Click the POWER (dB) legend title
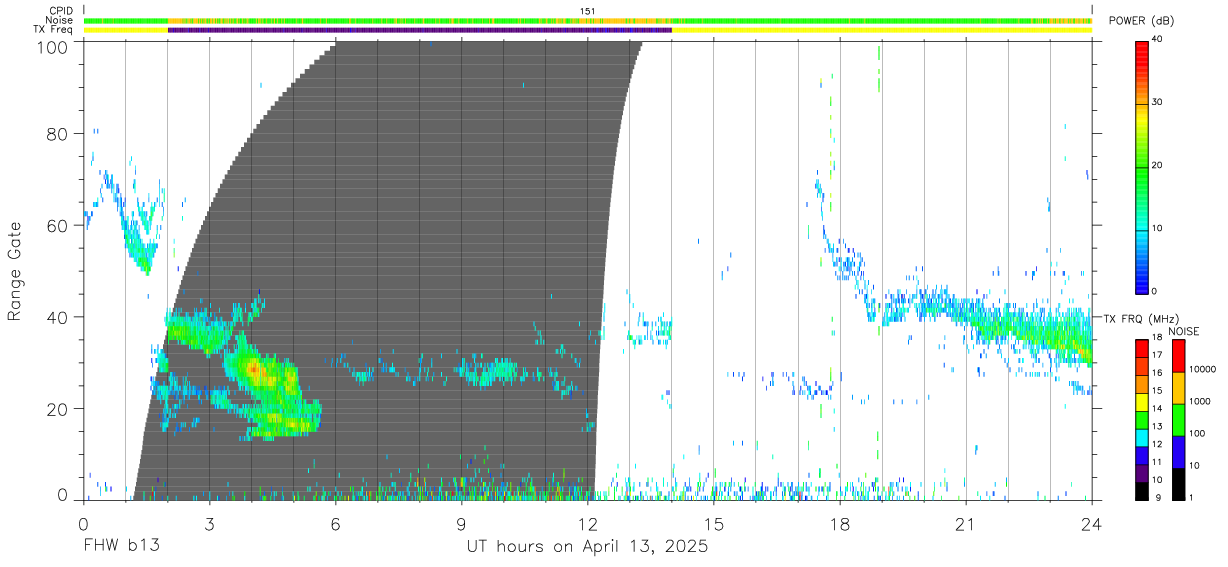Screen dimensions: 1228x567 (x=1141, y=21)
